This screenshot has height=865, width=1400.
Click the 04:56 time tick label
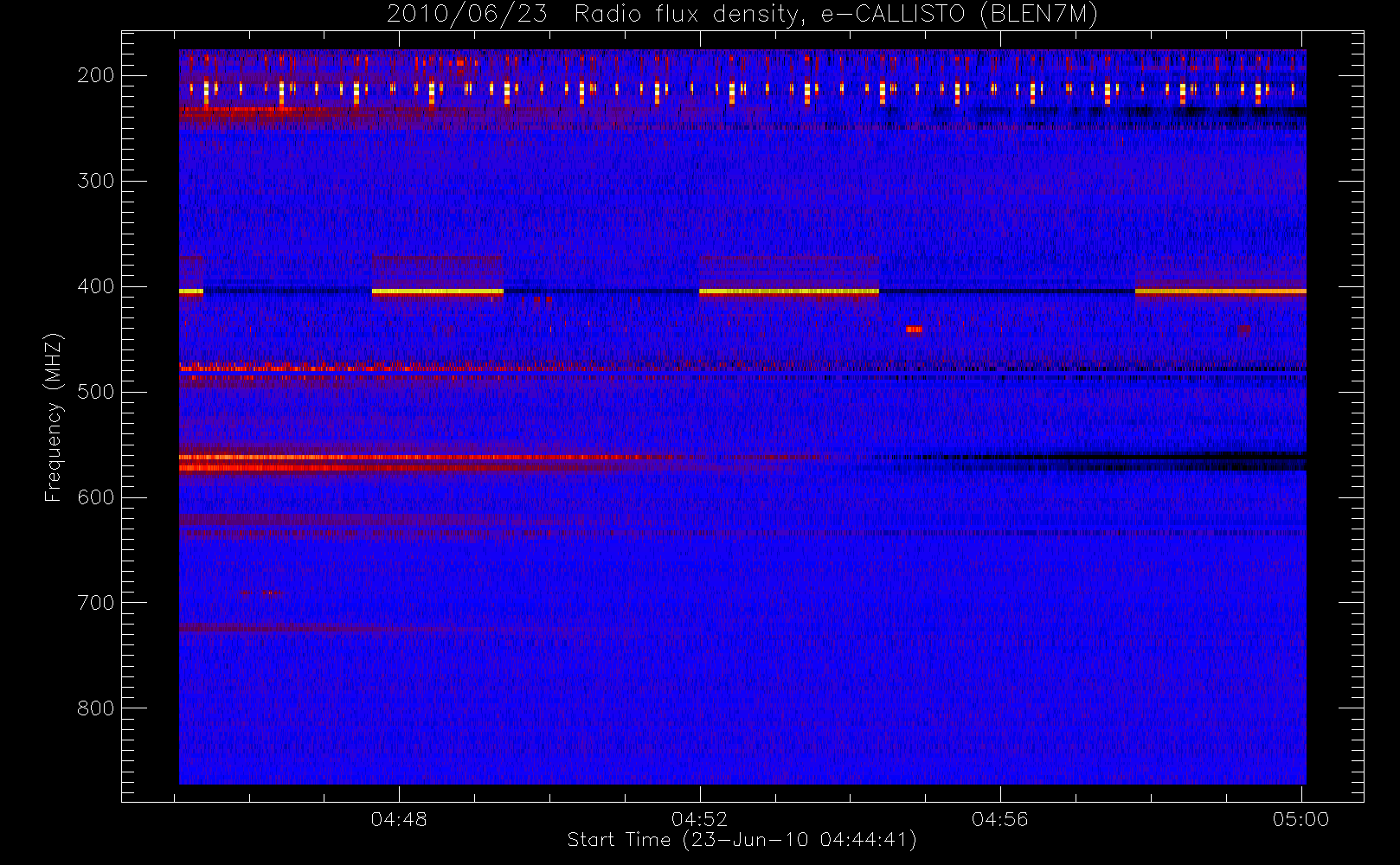(x=1000, y=819)
